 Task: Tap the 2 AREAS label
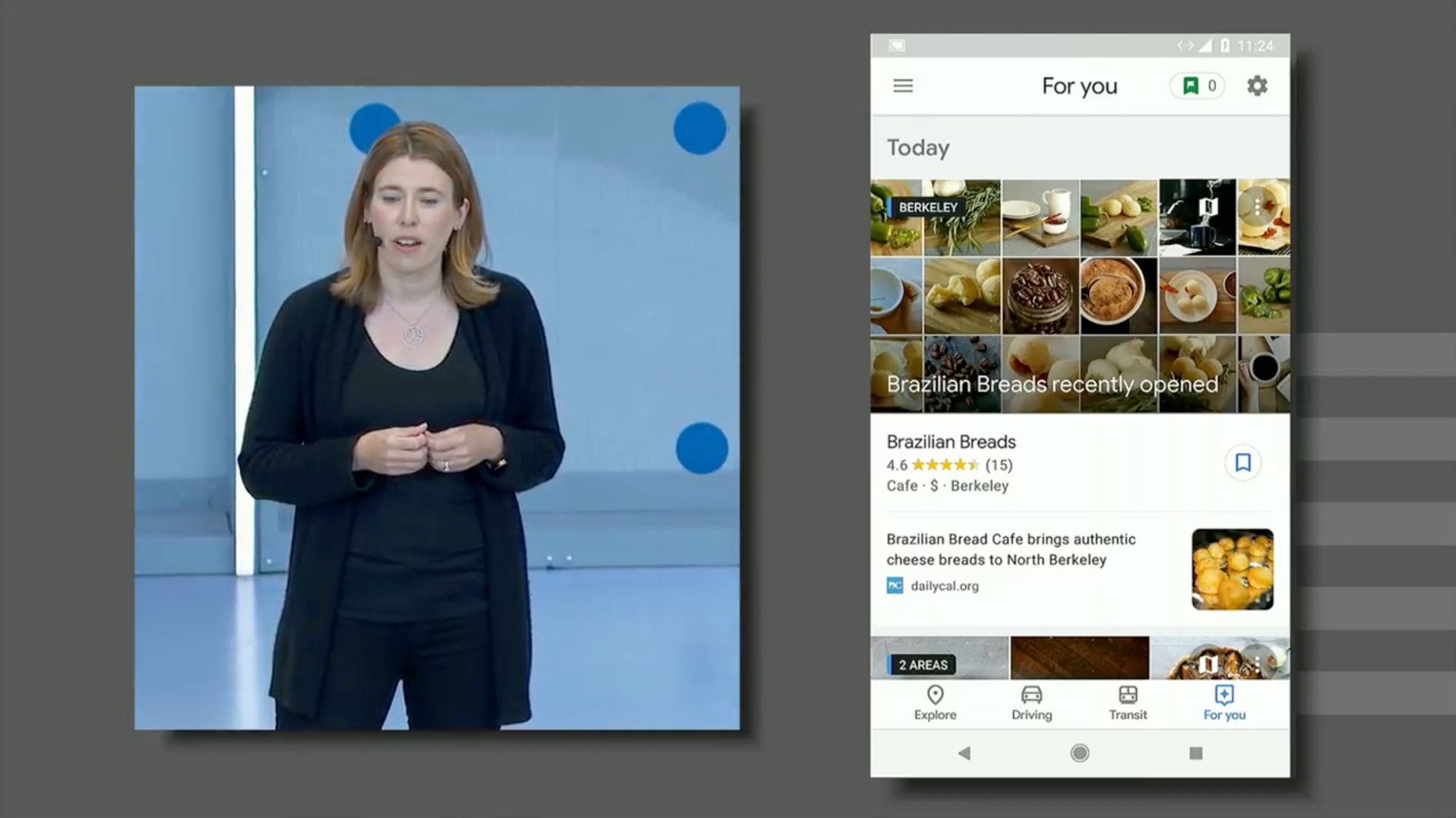921,665
